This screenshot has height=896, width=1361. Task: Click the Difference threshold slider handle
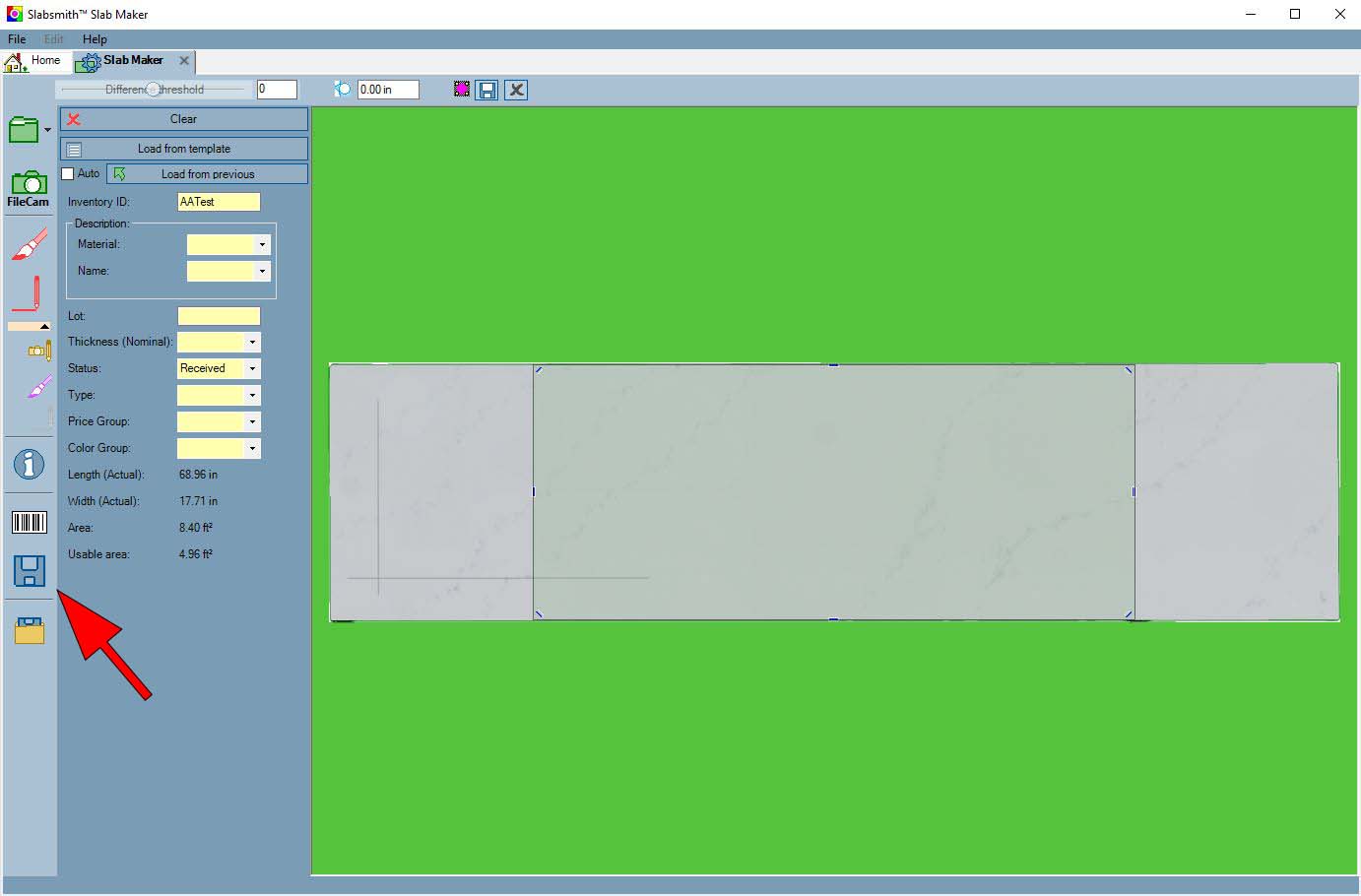153,90
